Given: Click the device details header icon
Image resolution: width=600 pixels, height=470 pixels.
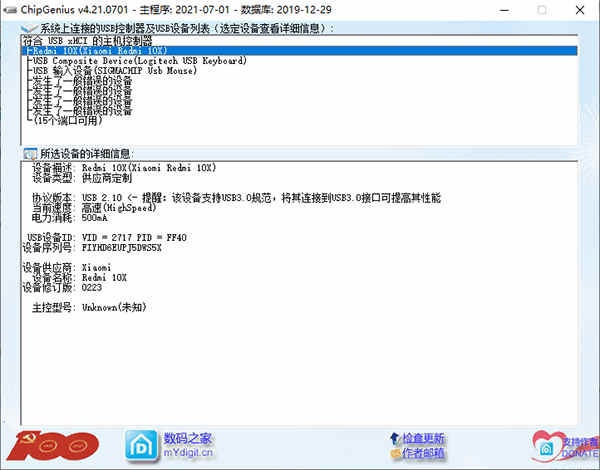Looking at the screenshot, I should [30, 154].
